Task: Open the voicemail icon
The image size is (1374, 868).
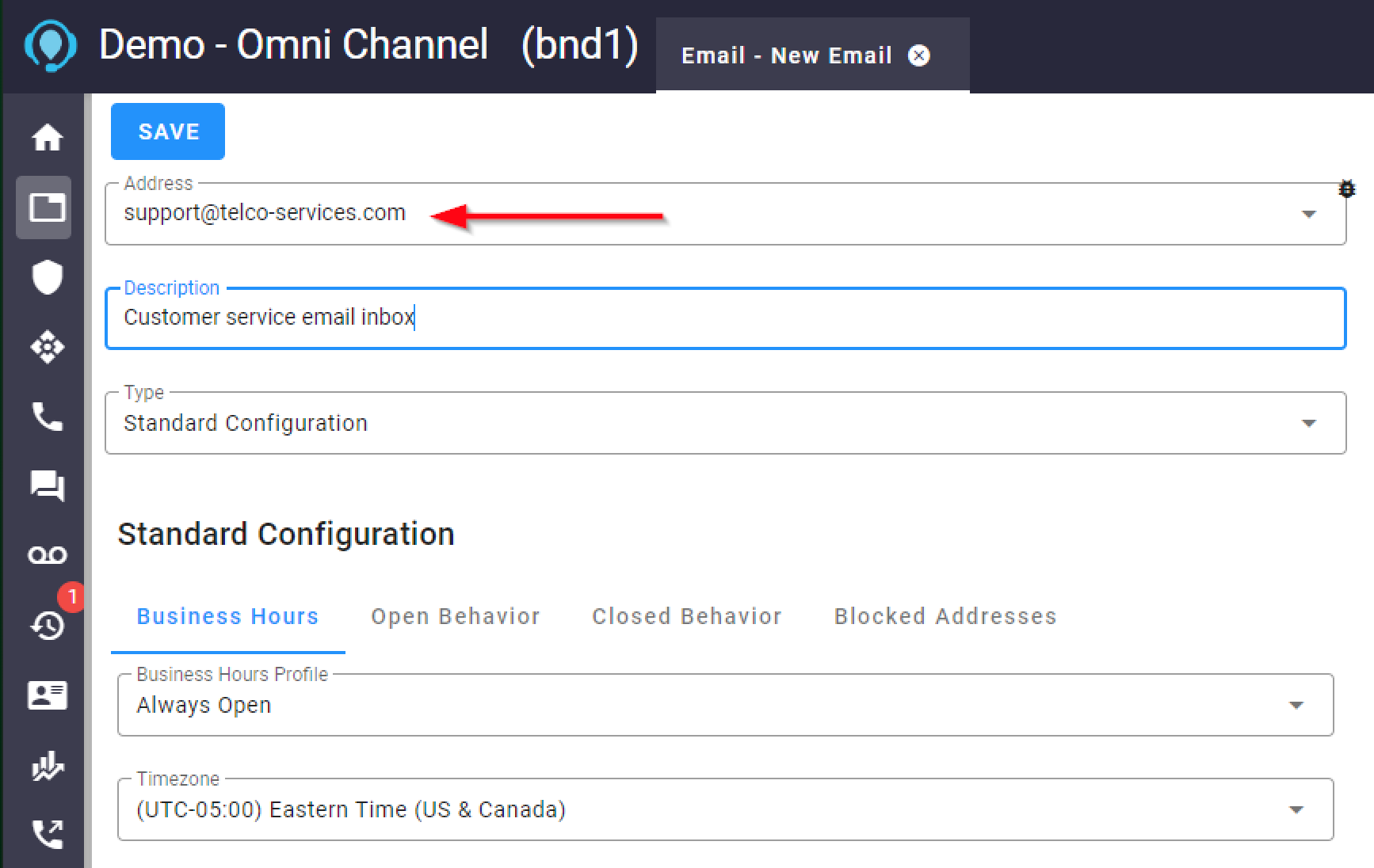Action: pyautogui.click(x=47, y=555)
